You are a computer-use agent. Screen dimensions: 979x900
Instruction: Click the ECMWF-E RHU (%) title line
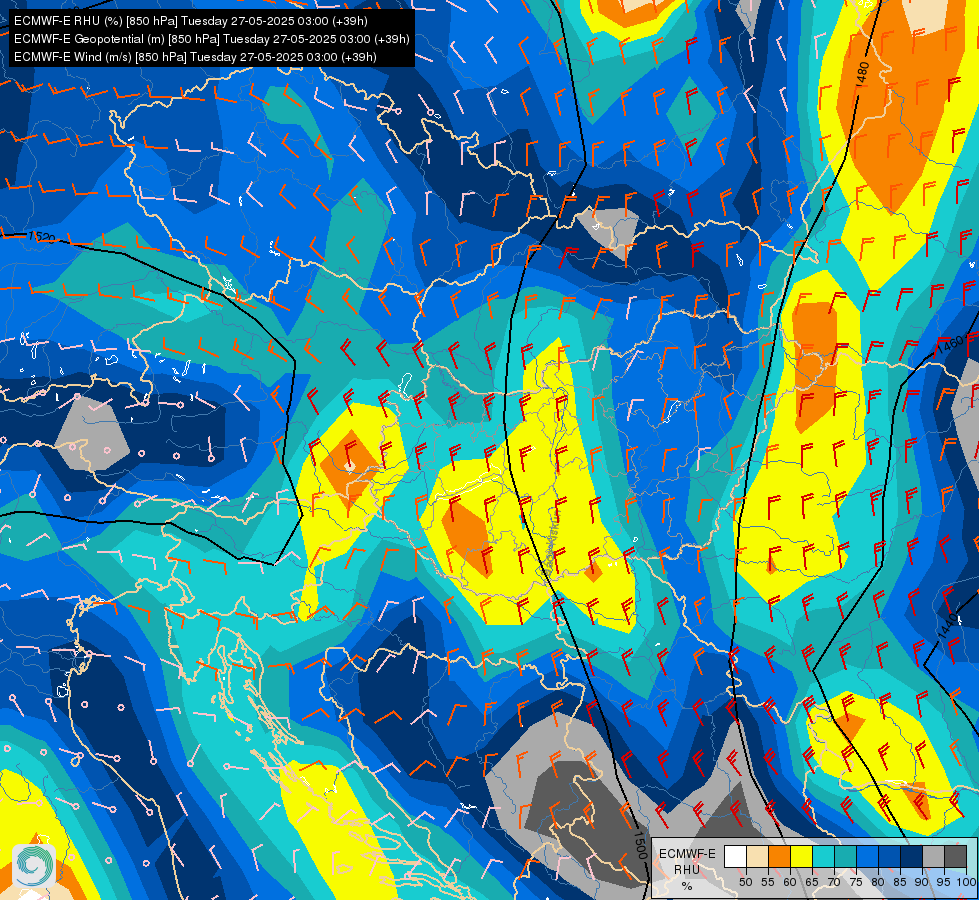point(190,21)
